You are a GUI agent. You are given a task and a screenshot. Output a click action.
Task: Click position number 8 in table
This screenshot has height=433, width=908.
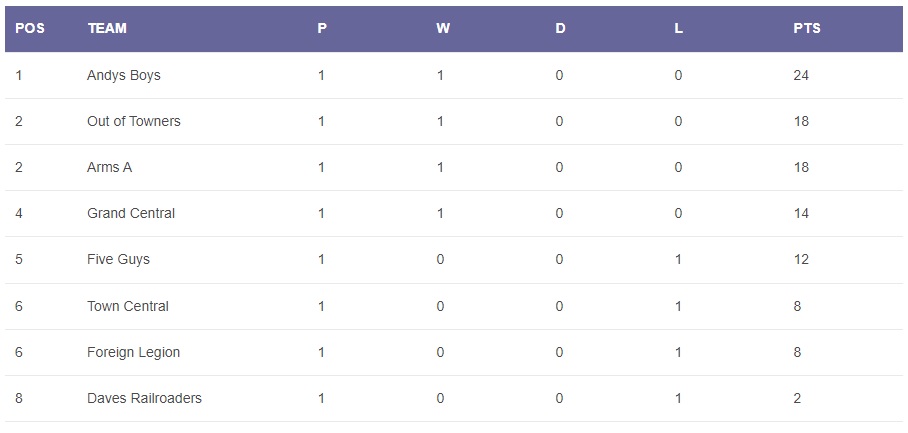pos(19,398)
